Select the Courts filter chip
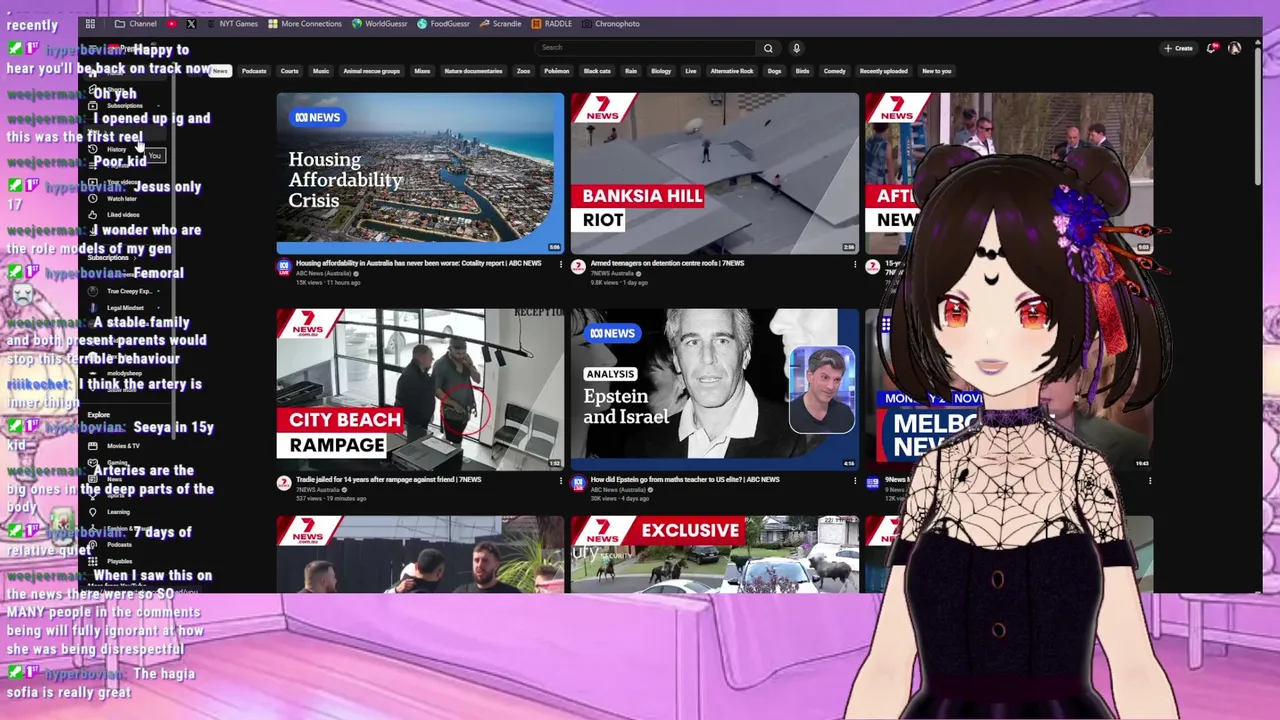1280x720 pixels. pos(290,71)
